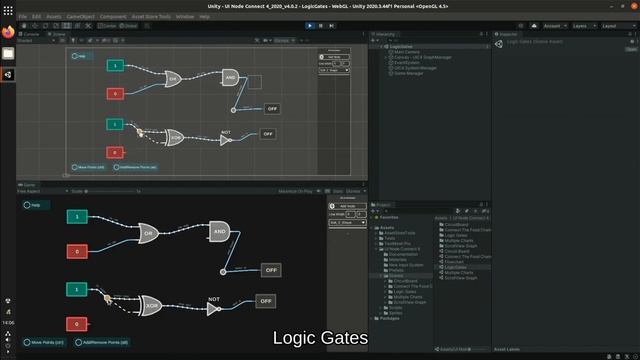
Task: Click Stats in Game view
Action: (338, 191)
